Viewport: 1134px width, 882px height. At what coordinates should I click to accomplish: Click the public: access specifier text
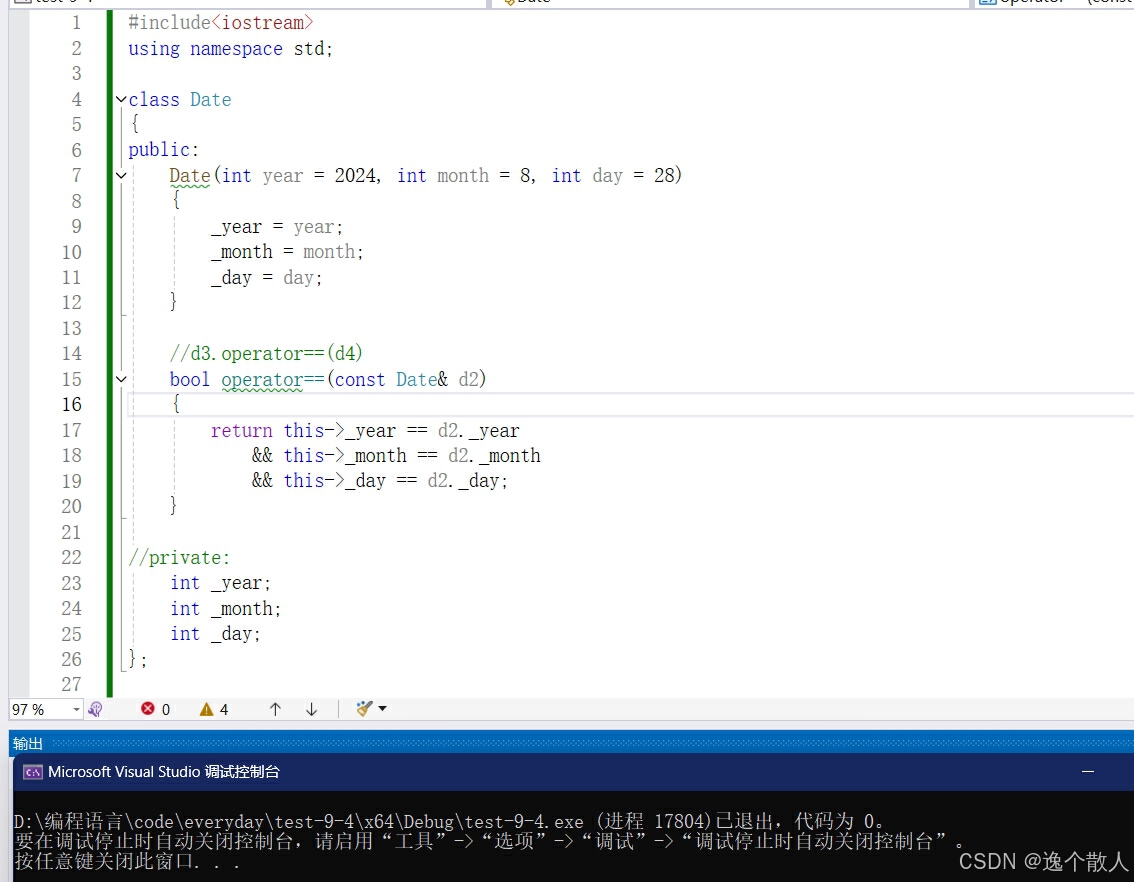coord(163,150)
